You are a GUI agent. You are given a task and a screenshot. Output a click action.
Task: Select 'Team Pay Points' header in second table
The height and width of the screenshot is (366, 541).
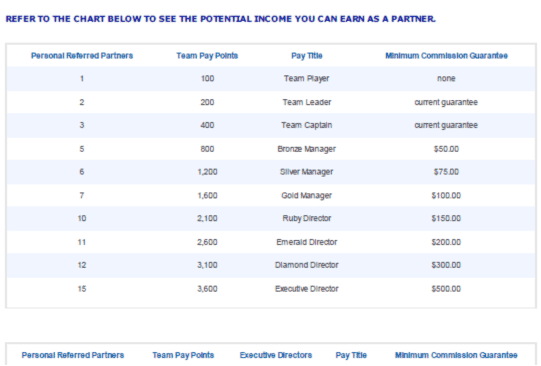183,355
